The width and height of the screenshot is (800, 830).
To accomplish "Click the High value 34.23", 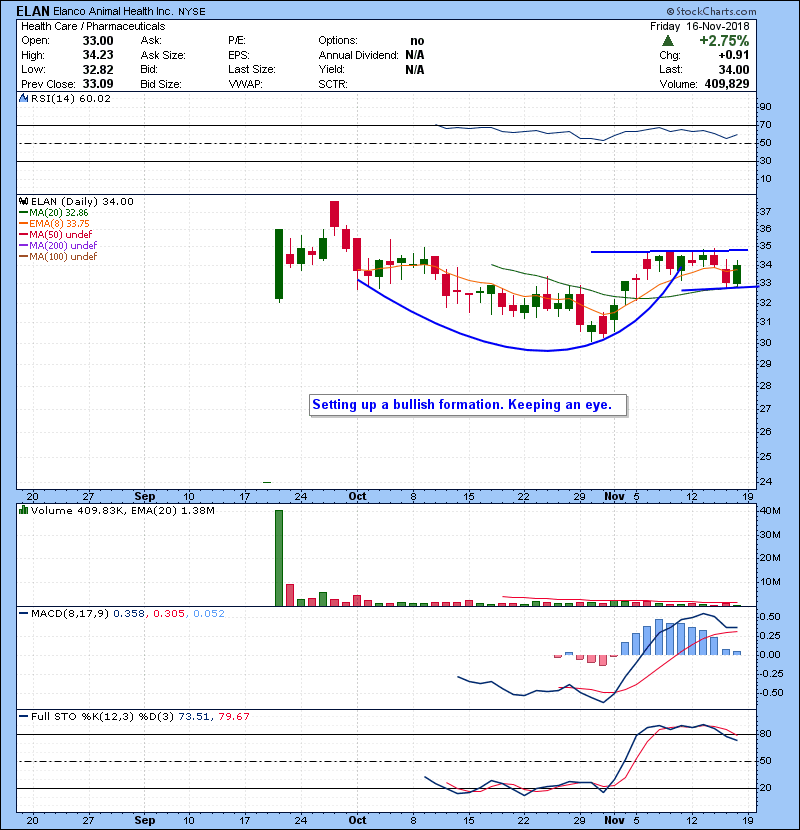I will [98, 55].
